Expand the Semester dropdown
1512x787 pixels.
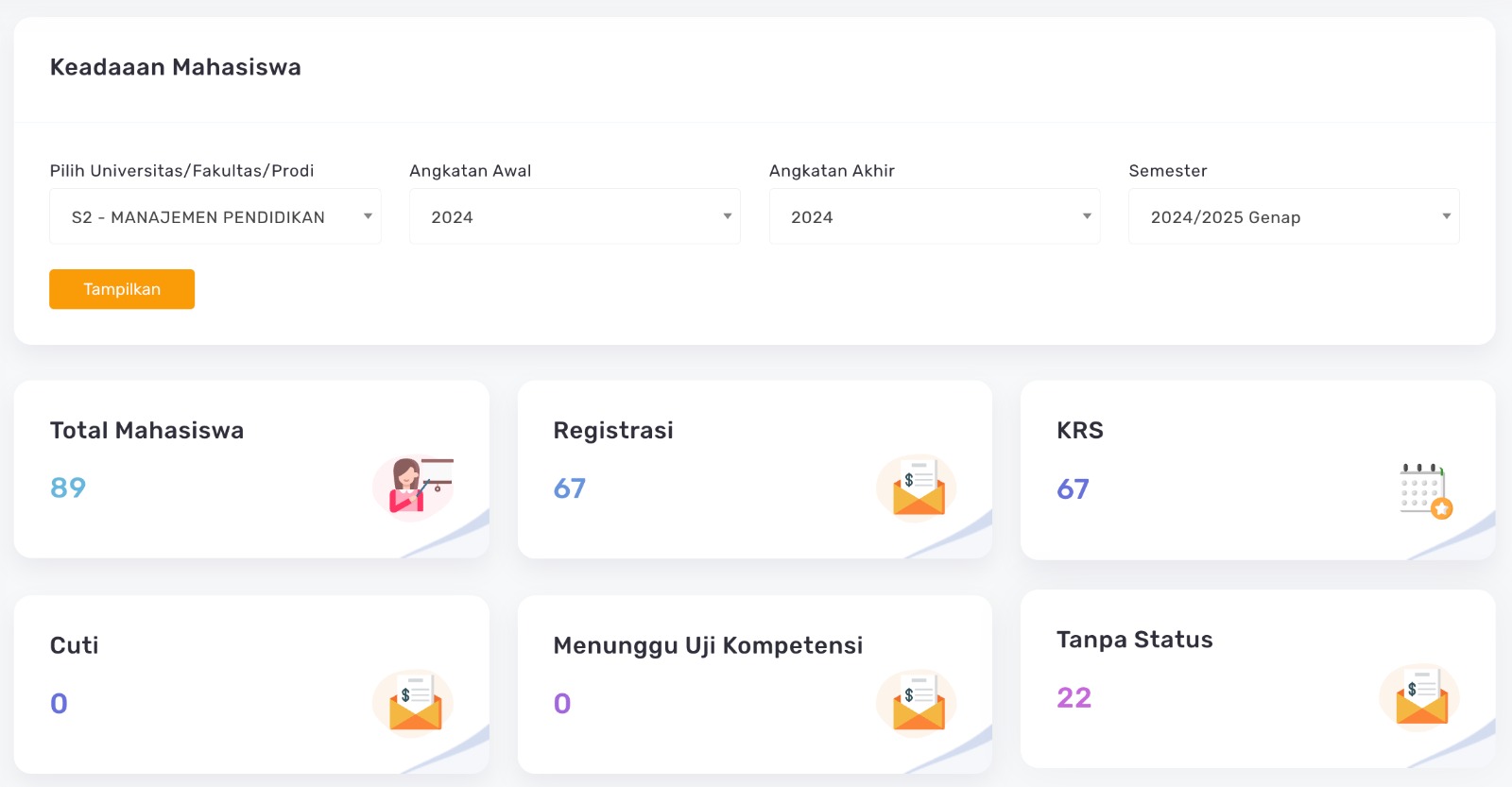[1294, 217]
